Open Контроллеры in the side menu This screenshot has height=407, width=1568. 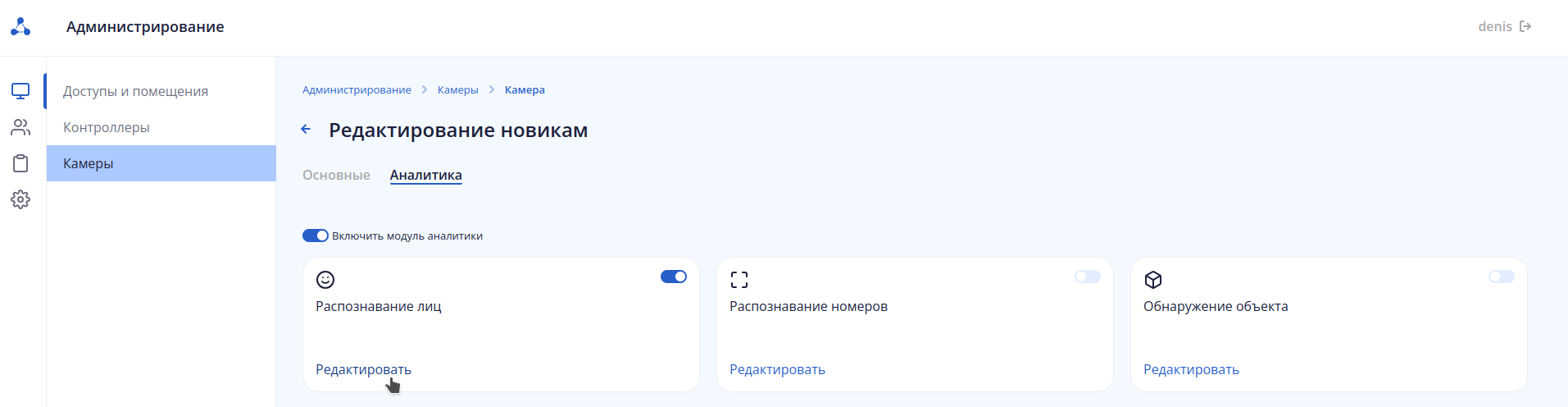(x=107, y=127)
